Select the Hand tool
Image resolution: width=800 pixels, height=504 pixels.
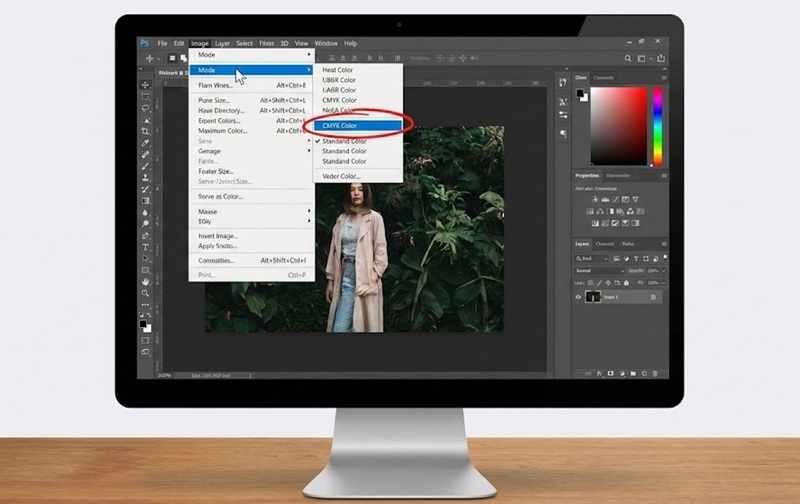(x=145, y=282)
